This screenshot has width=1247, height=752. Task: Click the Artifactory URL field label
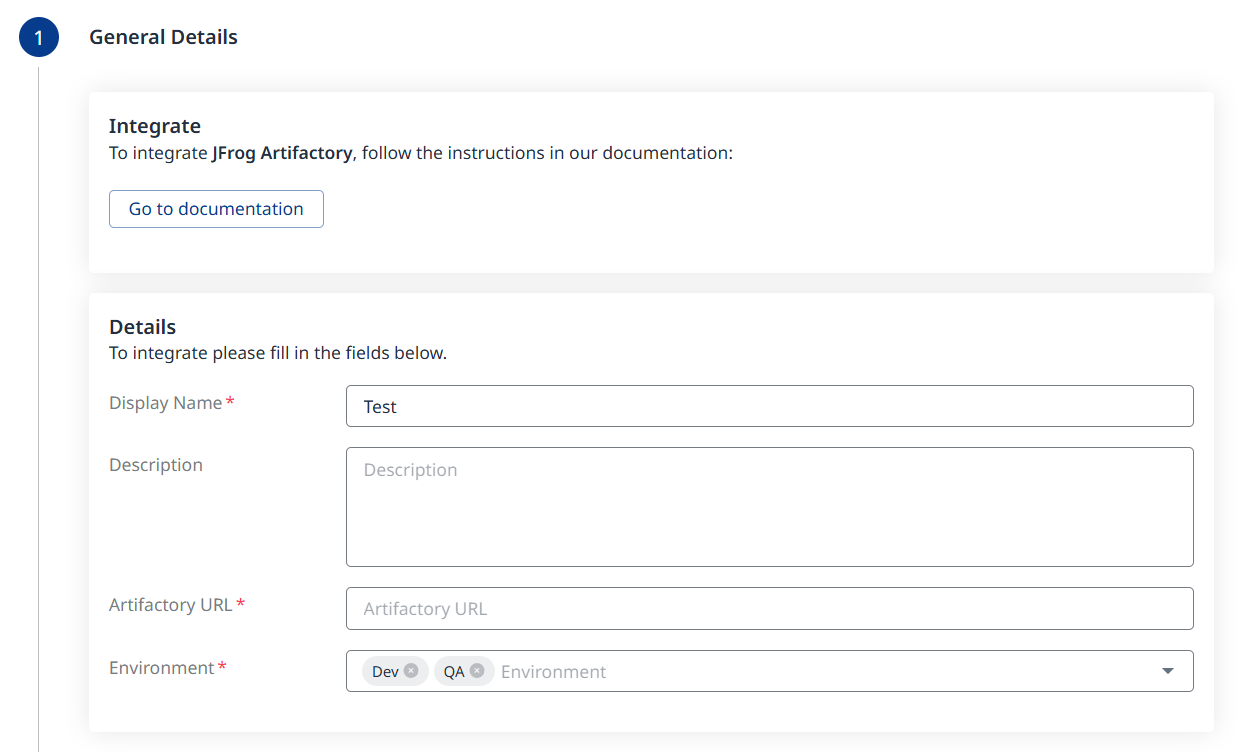pyautogui.click(x=171, y=605)
